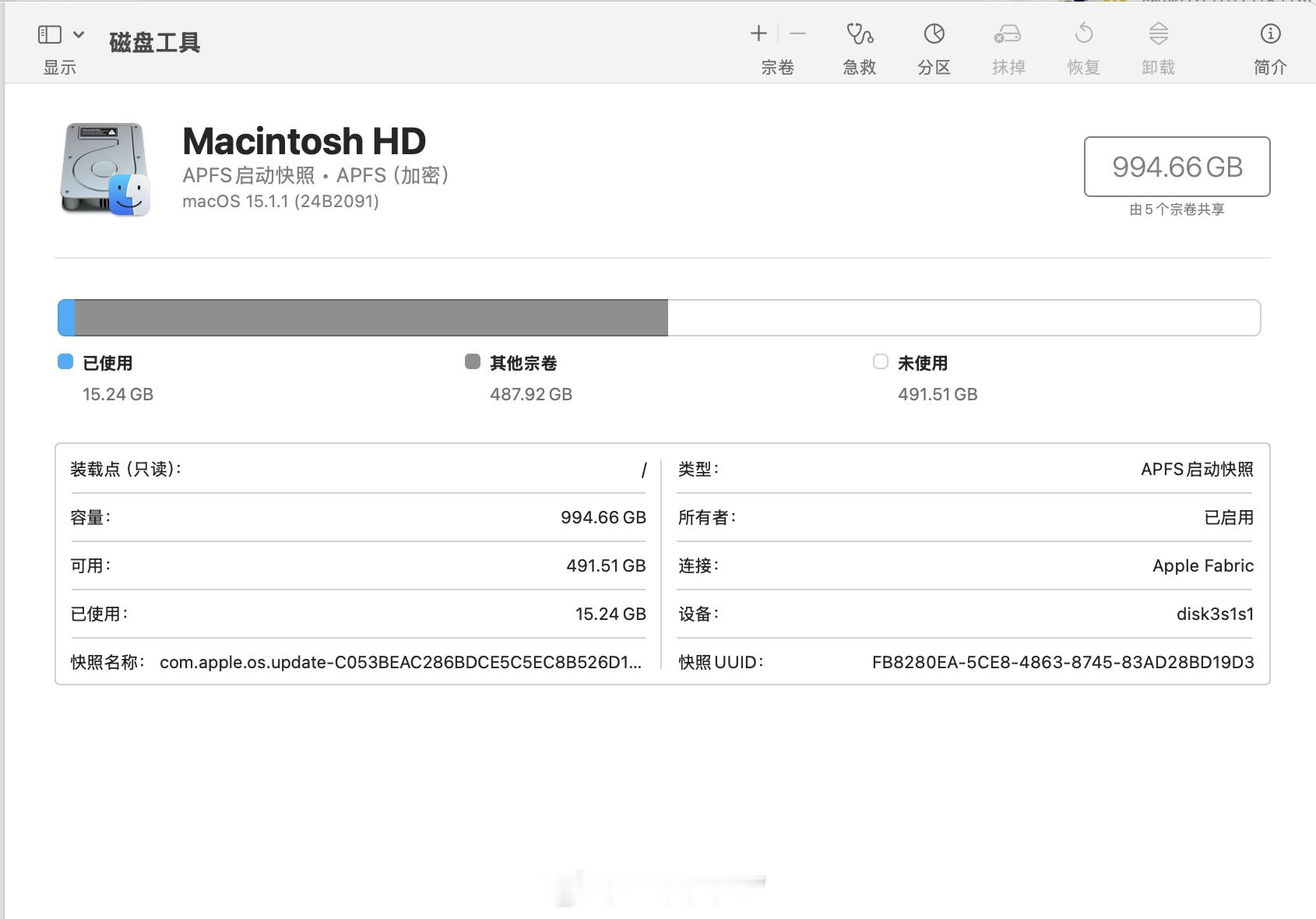The width and height of the screenshot is (1316, 919).
Task: Click the 994.66 GB capacity box
Action: pyautogui.click(x=1177, y=167)
